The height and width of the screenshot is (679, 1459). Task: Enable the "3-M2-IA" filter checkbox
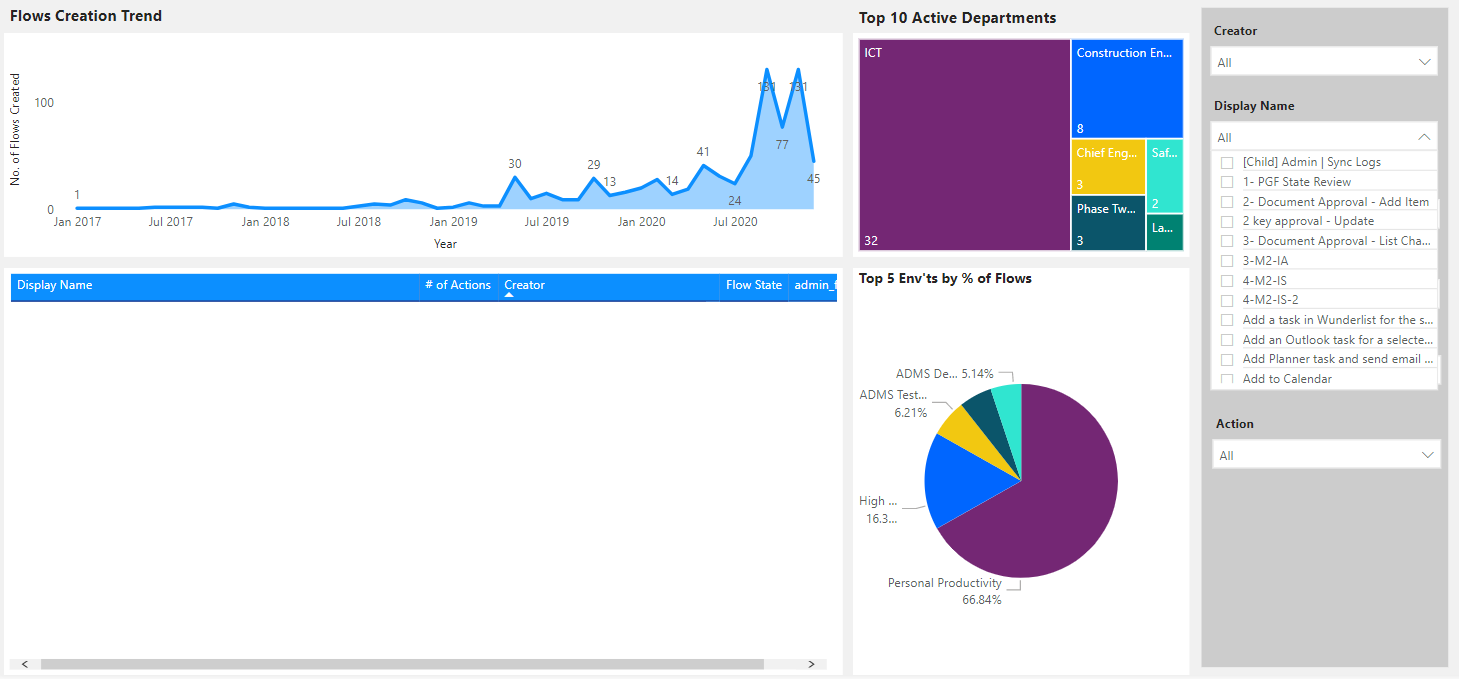(1227, 260)
